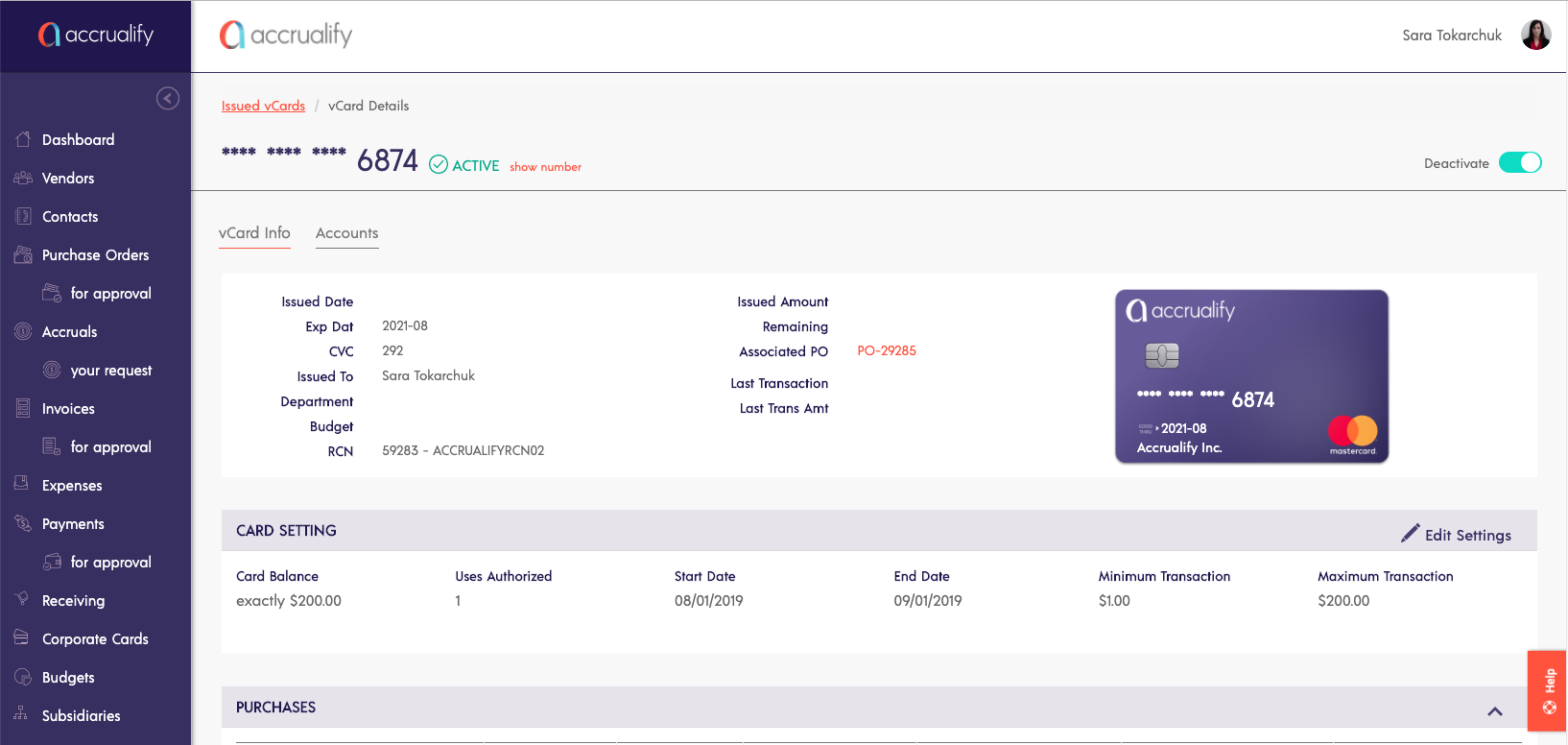Viewport: 1568px width, 745px height.
Task: Click the Invoices document icon
Action: (x=23, y=408)
